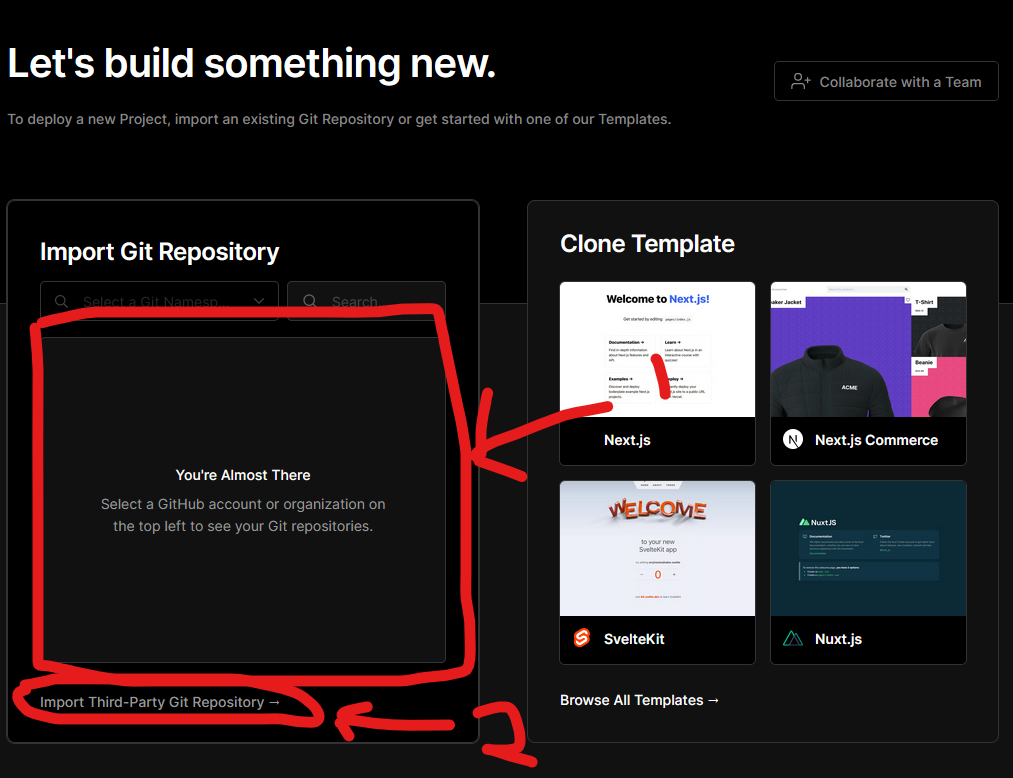This screenshot has height=778, width=1013.
Task: Click the chevron arrow of Git Namespace dropdown
Action: click(x=259, y=301)
